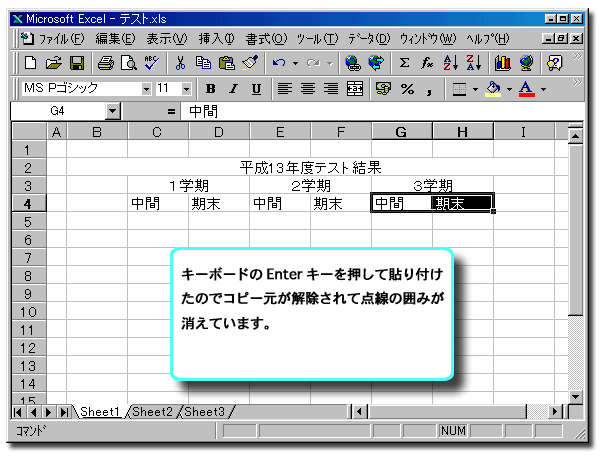Open the Fill Color dropdown arrow
Viewport: 600px width, 456px height.
click(x=509, y=89)
